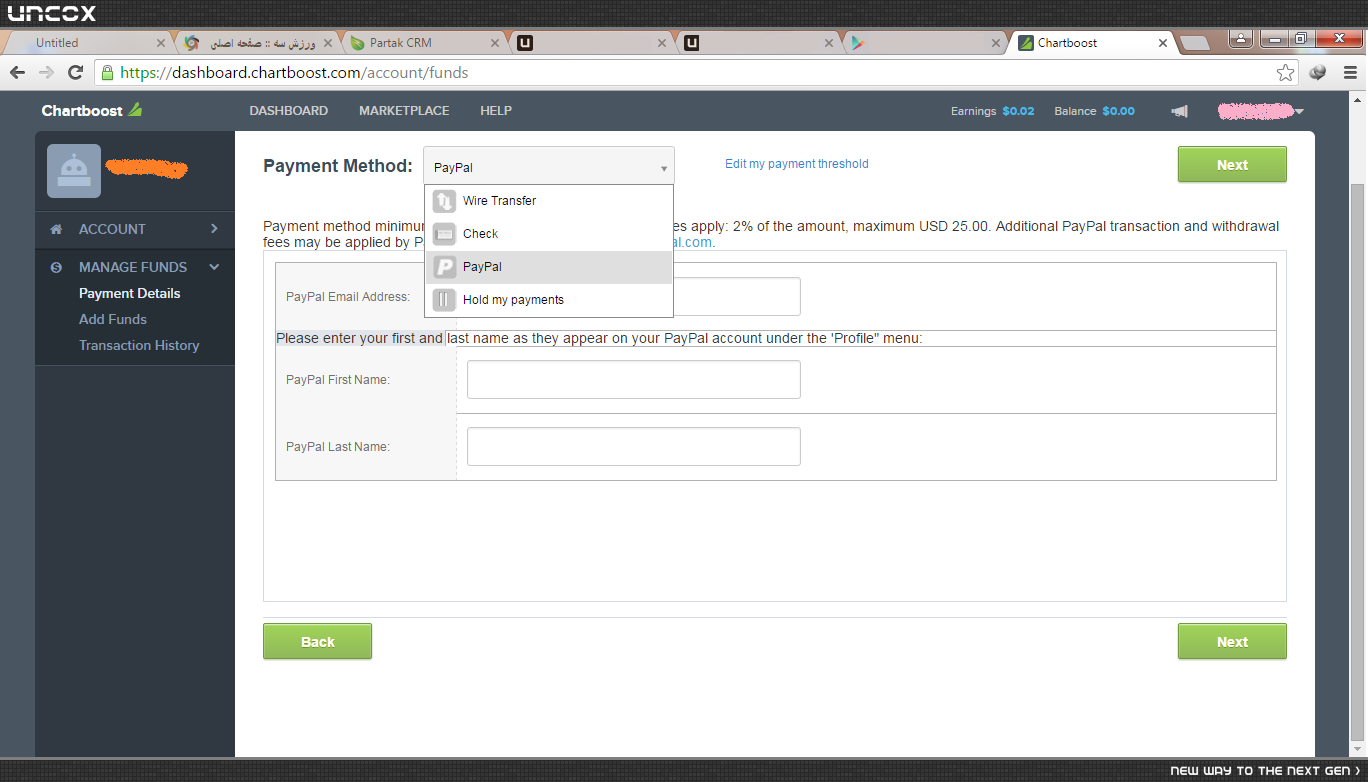Click the green Back button
The image size is (1368, 782).
tap(317, 642)
